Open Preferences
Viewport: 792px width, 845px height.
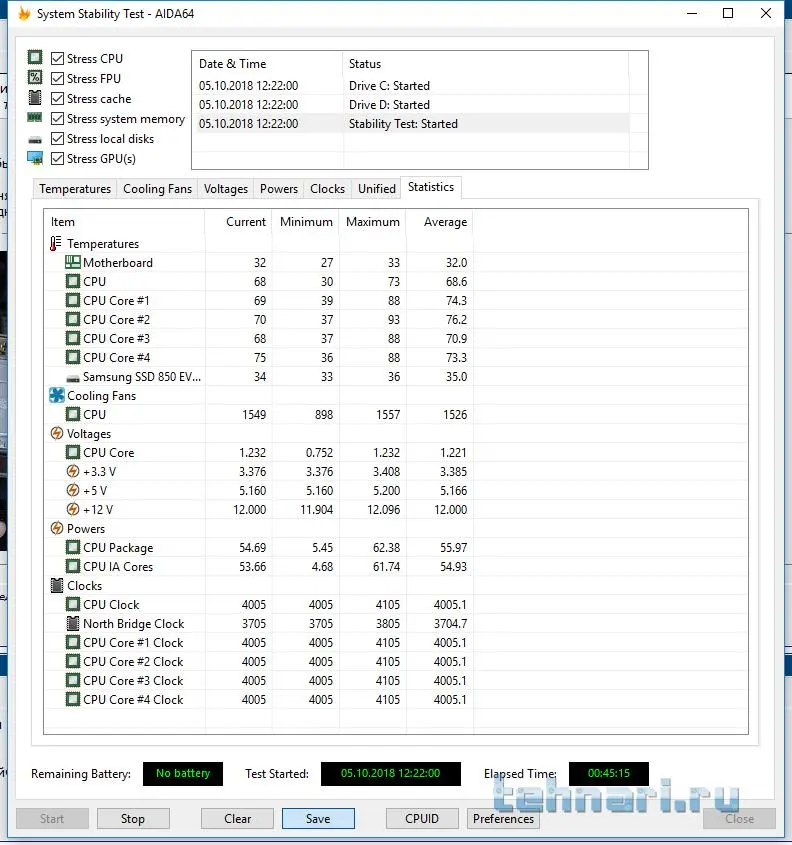pos(503,819)
